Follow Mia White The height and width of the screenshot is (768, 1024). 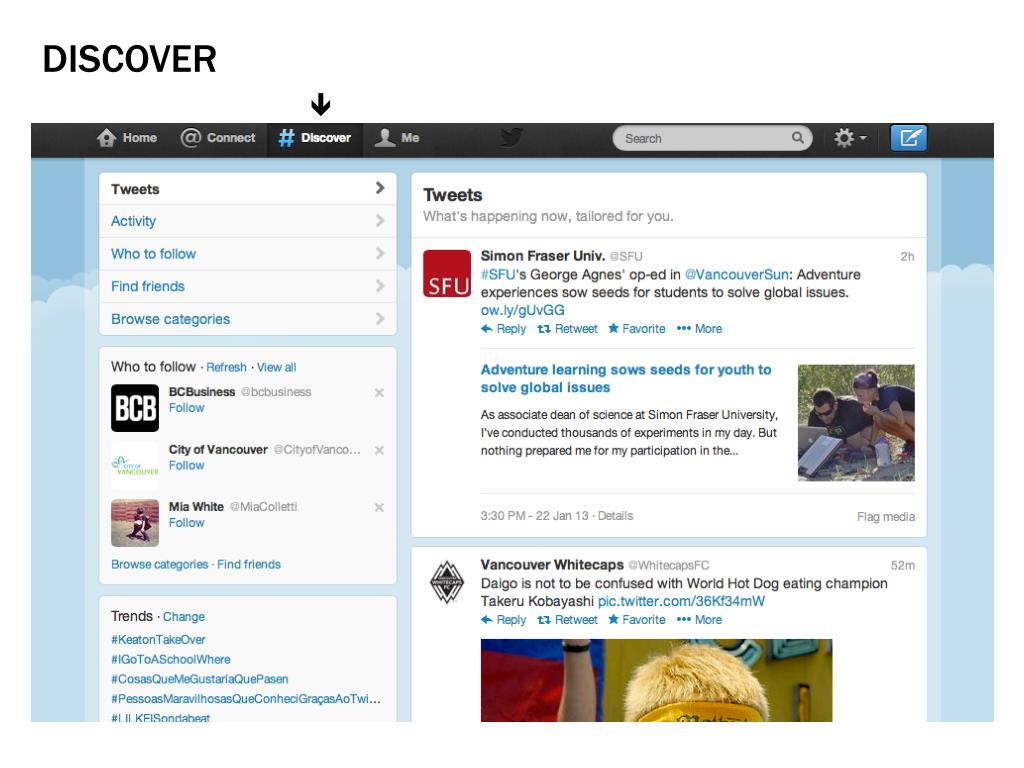tap(187, 523)
